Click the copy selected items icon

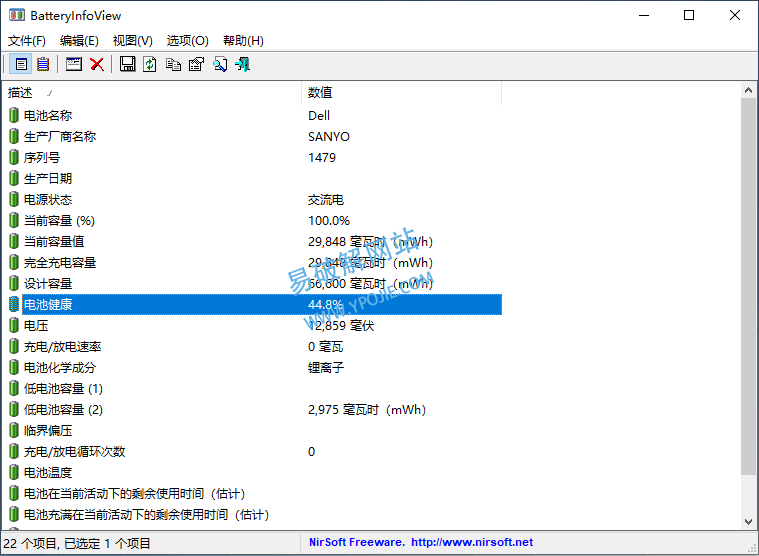[x=173, y=64]
